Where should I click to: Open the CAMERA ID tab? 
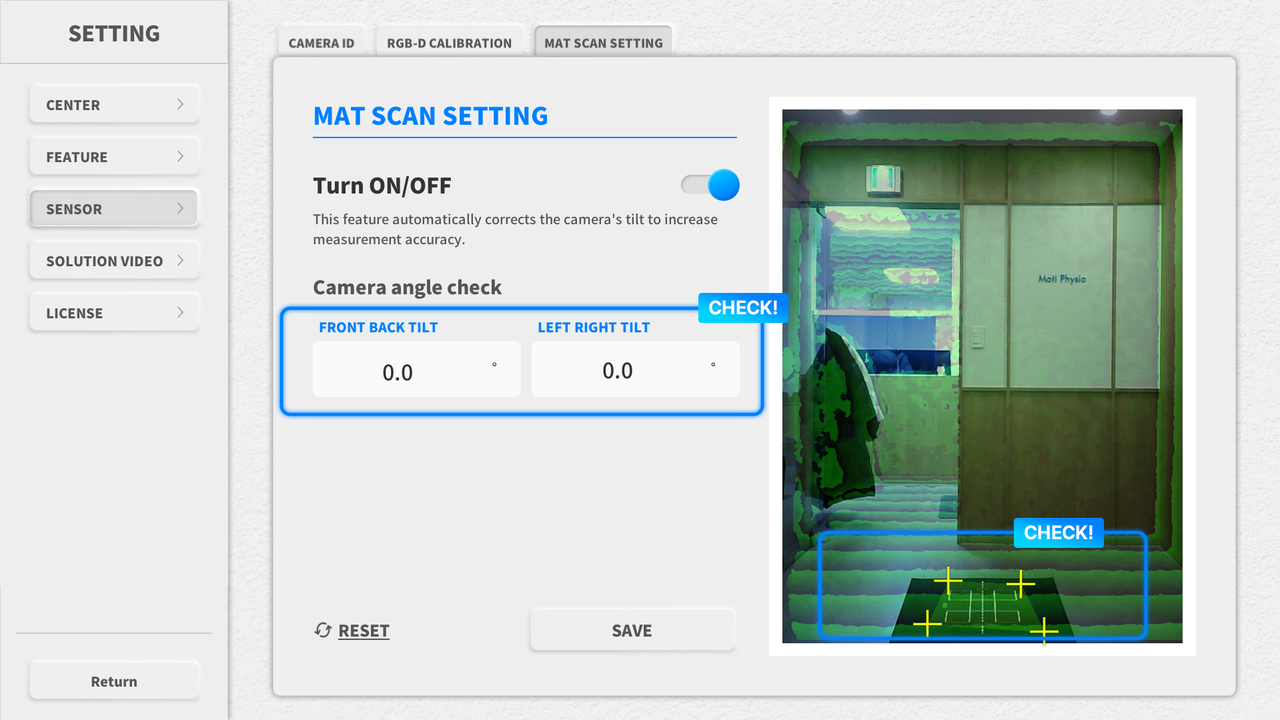pos(321,42)
